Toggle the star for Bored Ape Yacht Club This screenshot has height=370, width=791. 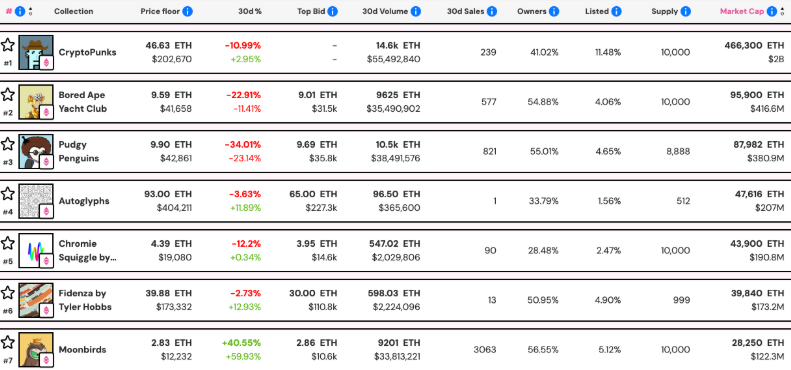pos(8,94)
